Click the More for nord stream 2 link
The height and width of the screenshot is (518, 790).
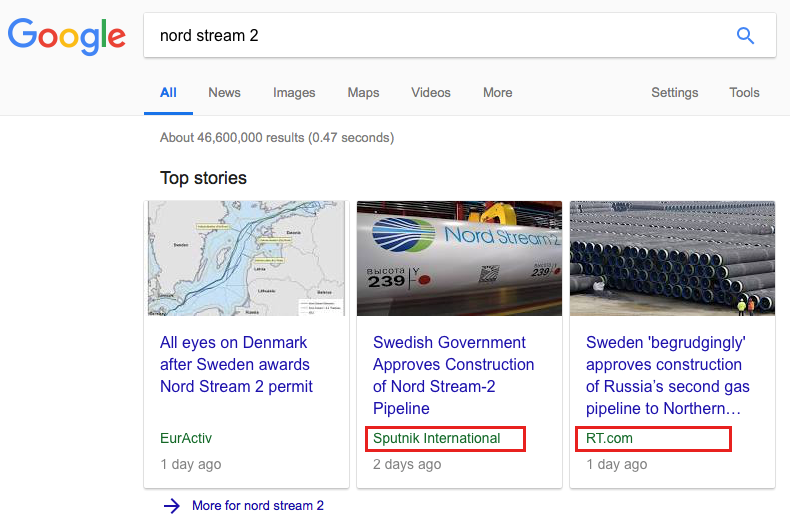pyautogui.click(x=258, y=505)
